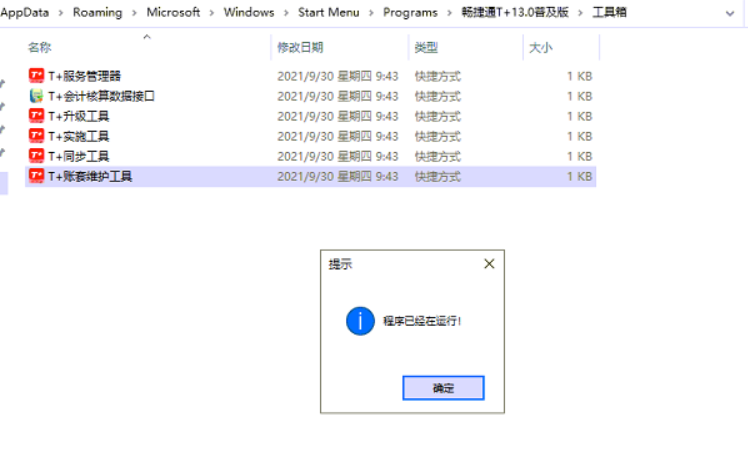The image size is (748, 476).
Task: Expand chevron after Windows in path
Action: click(x=286, y=13)
